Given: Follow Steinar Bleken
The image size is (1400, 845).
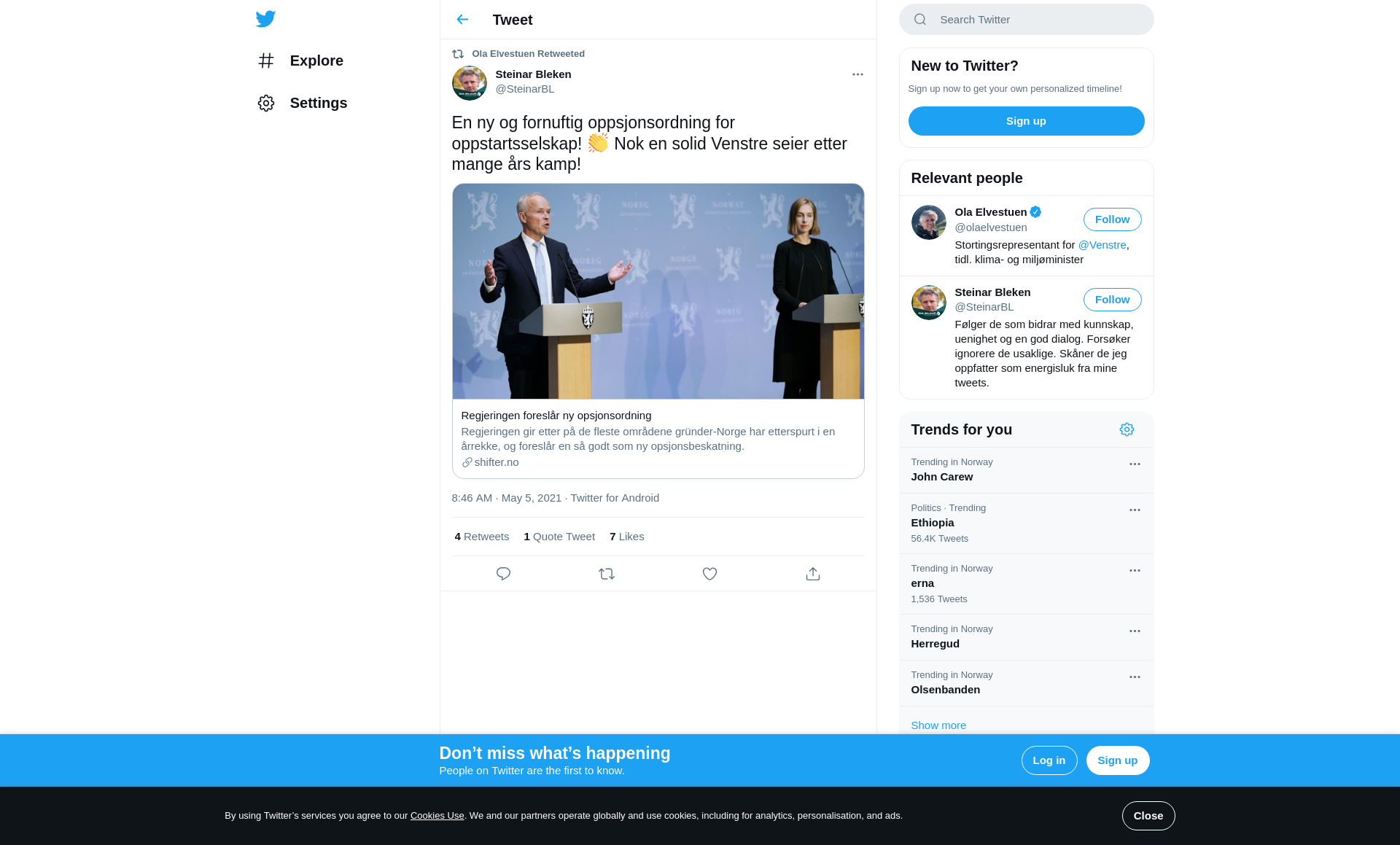Looking at the screenshot, I should pyautogui.click(x=1112, y=300).
